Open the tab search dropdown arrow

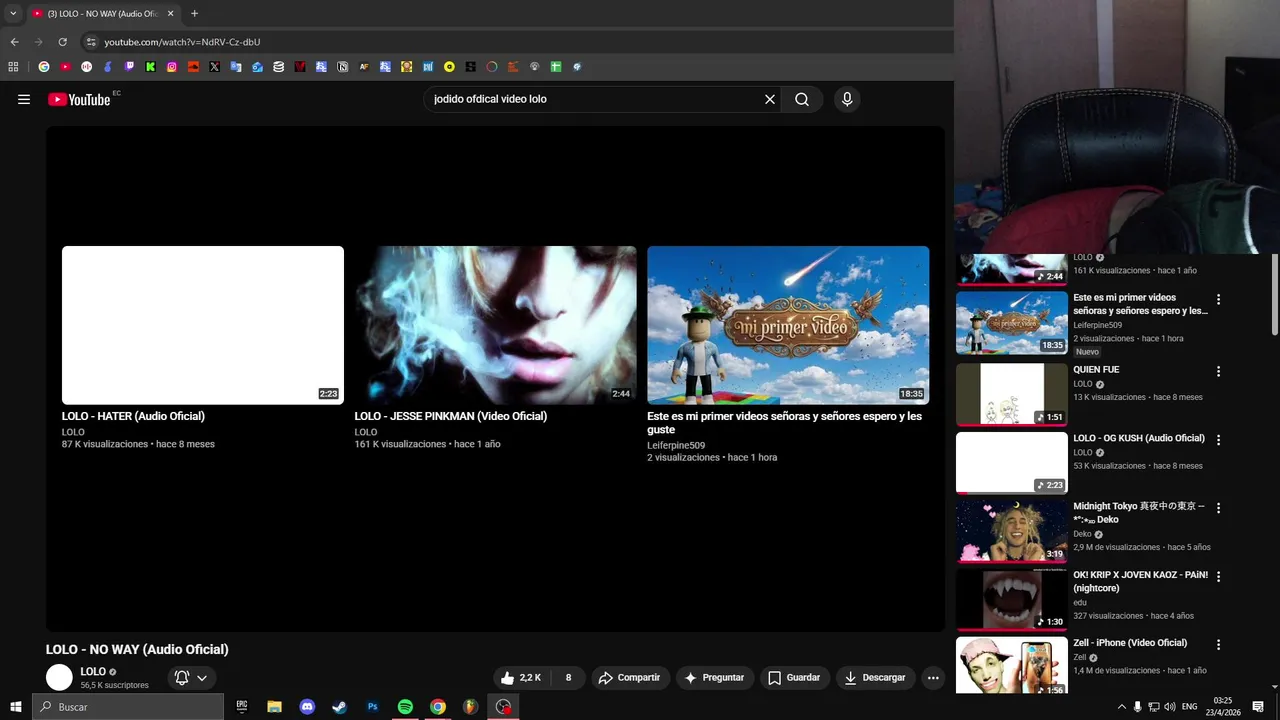click(13, 14)
